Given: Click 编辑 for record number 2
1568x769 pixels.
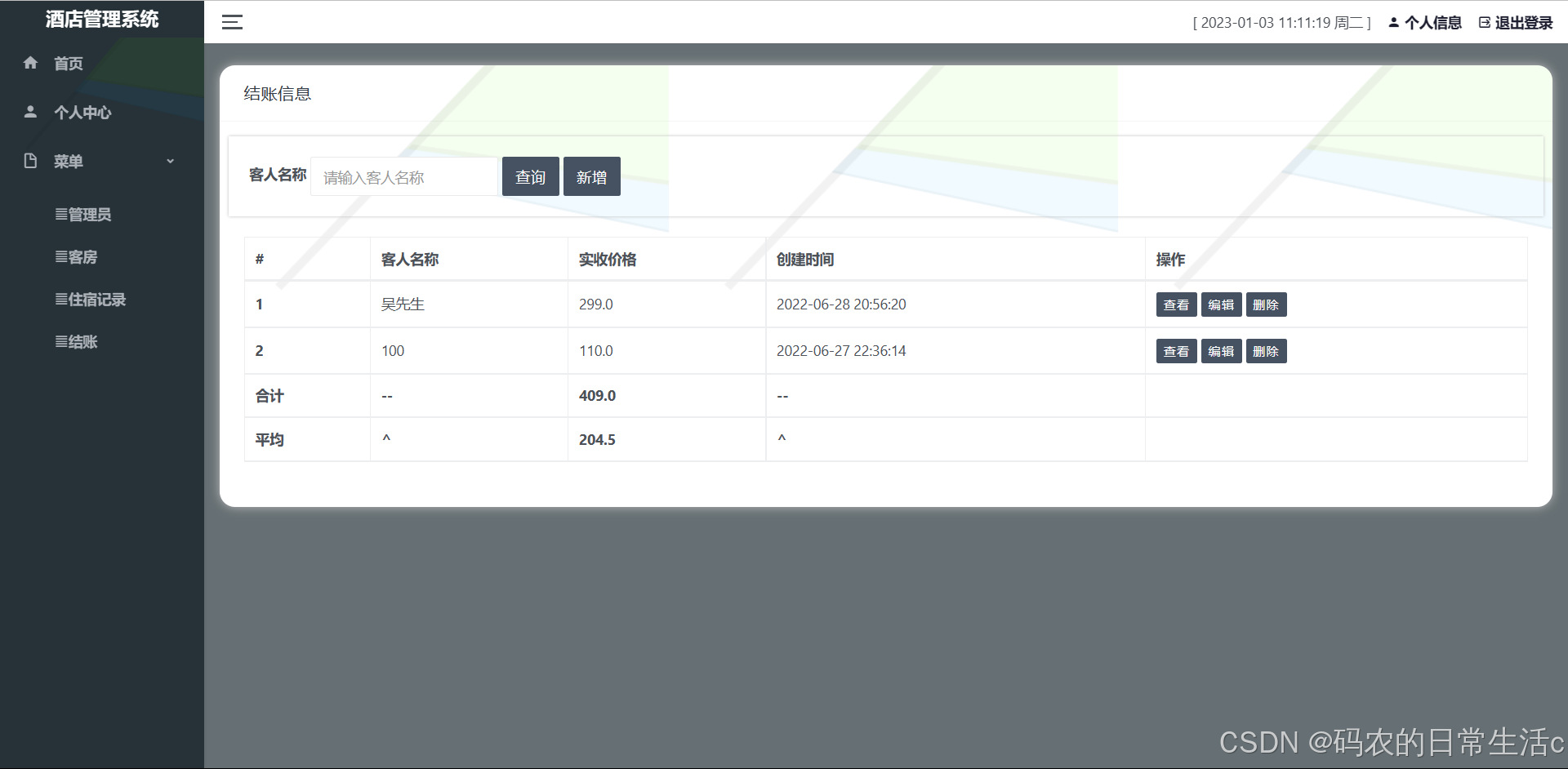Looking at the screenshot, I should point(1221,351).
